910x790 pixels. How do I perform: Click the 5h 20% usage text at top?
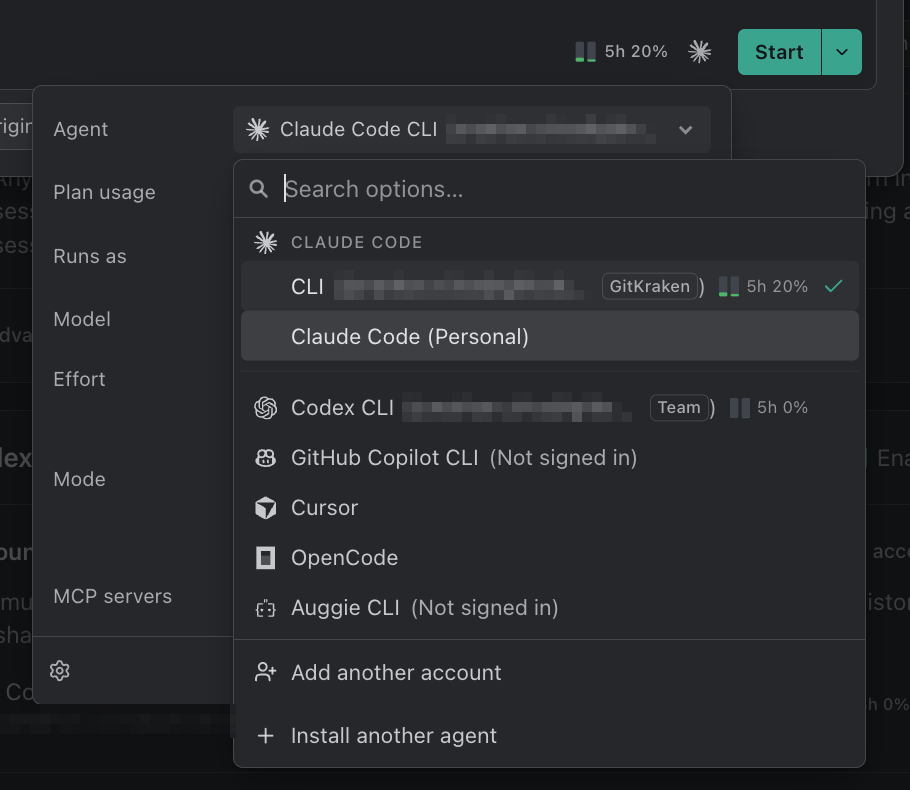[x=635, y=52]
